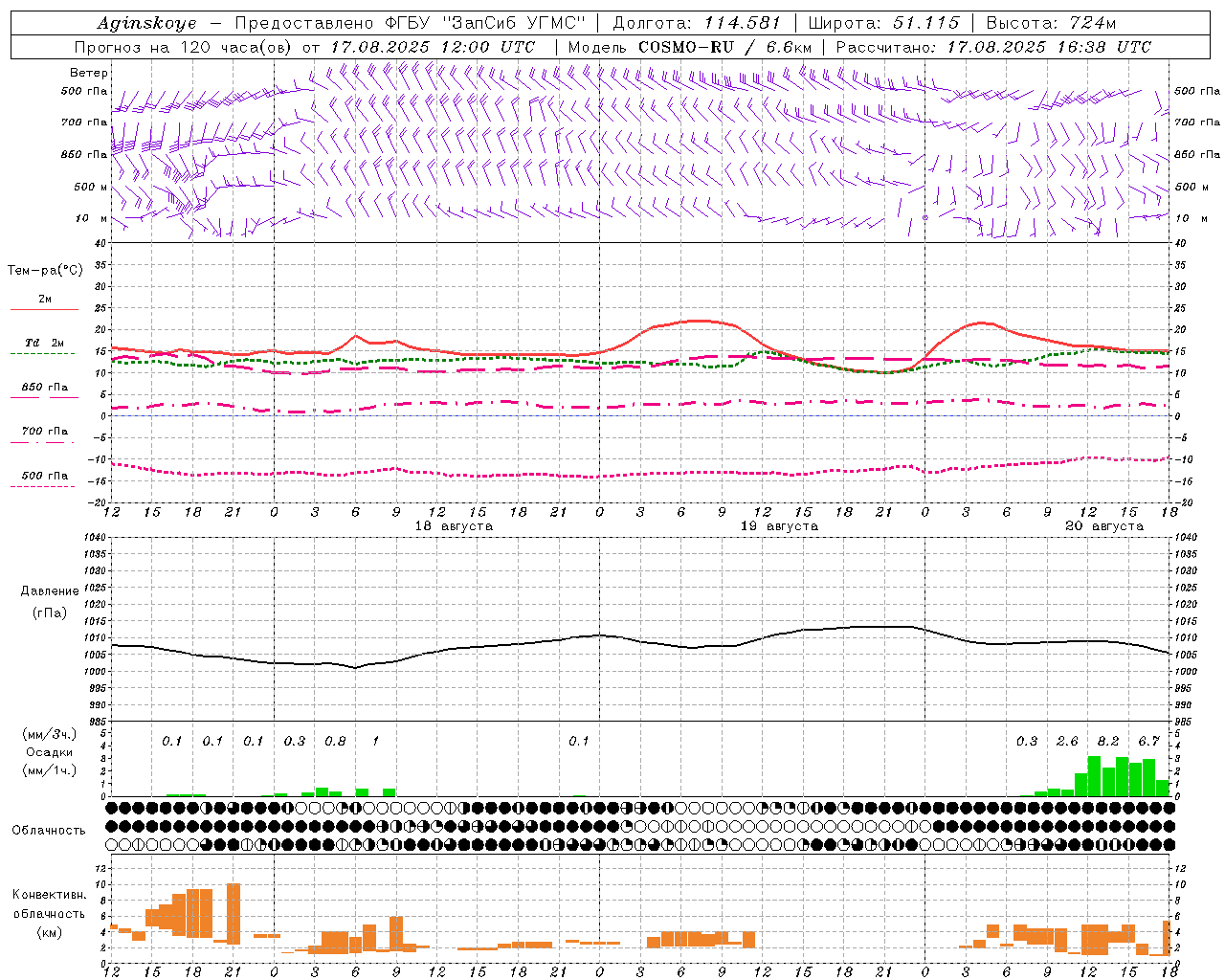Click the 8.2 precipitation total

(1108, 741)
